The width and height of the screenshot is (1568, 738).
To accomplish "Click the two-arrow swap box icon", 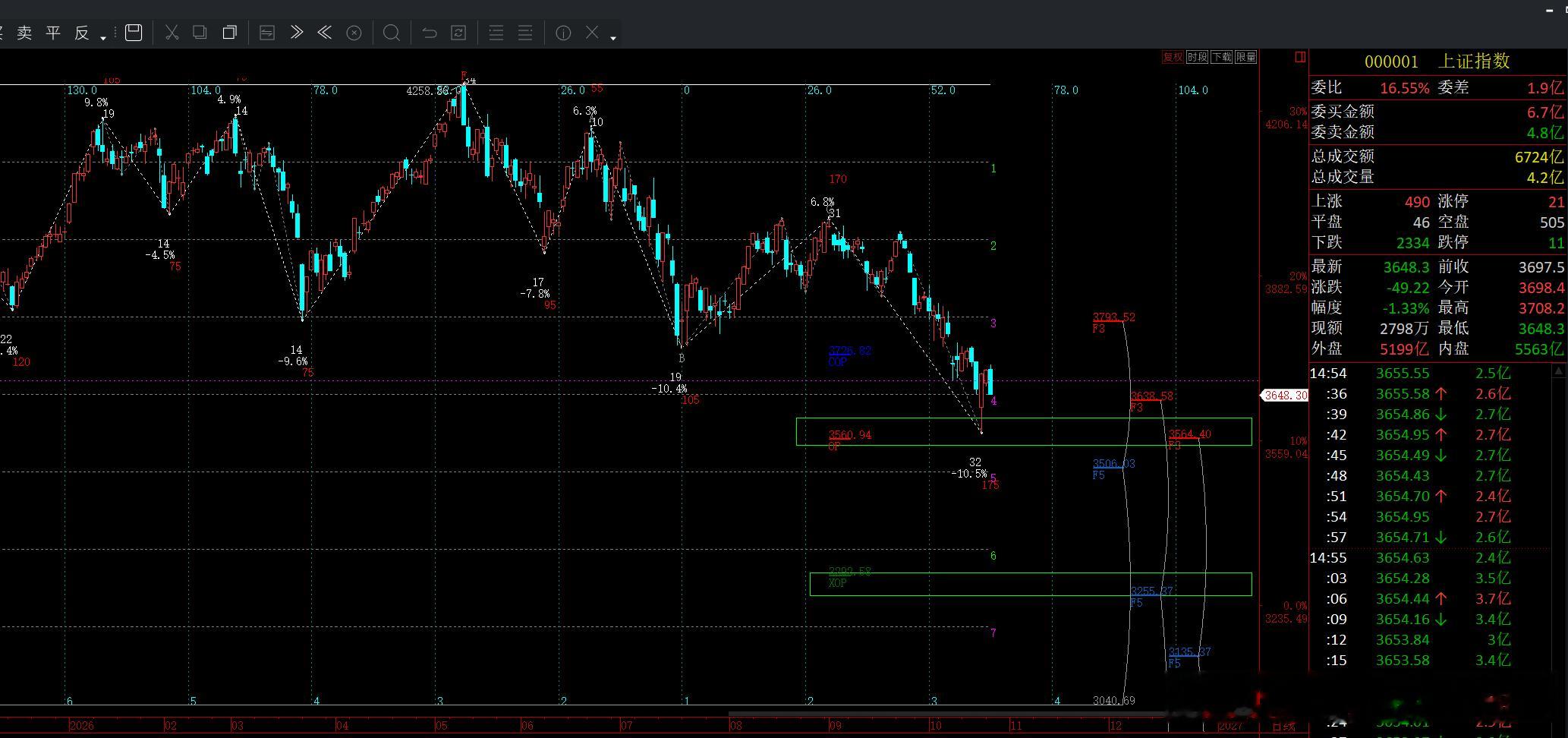I will [x=267, y=33].
